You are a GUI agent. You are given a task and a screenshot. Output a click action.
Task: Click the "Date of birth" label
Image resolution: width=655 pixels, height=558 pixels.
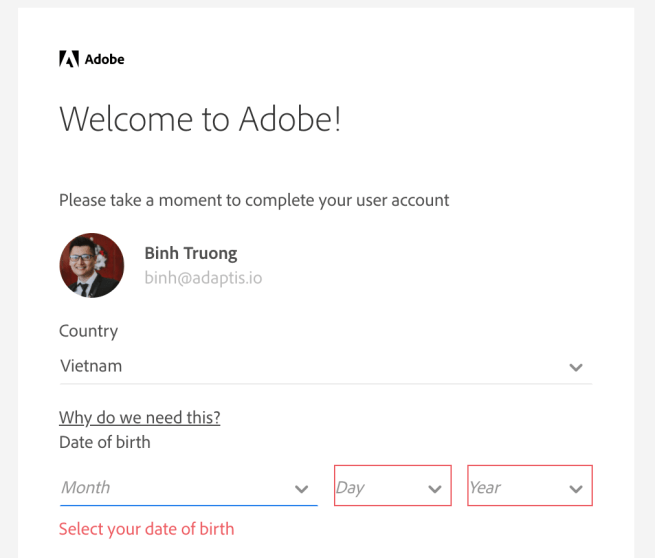[104, 441]
